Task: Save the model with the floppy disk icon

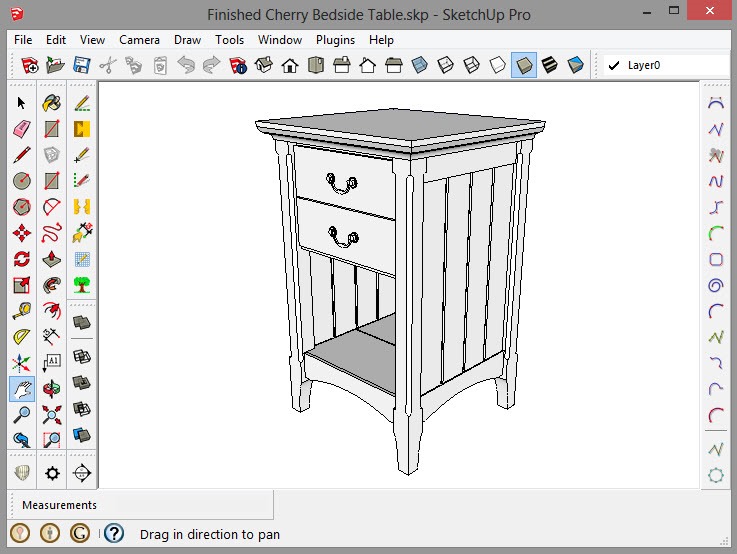Action: (x=81, y=66)
